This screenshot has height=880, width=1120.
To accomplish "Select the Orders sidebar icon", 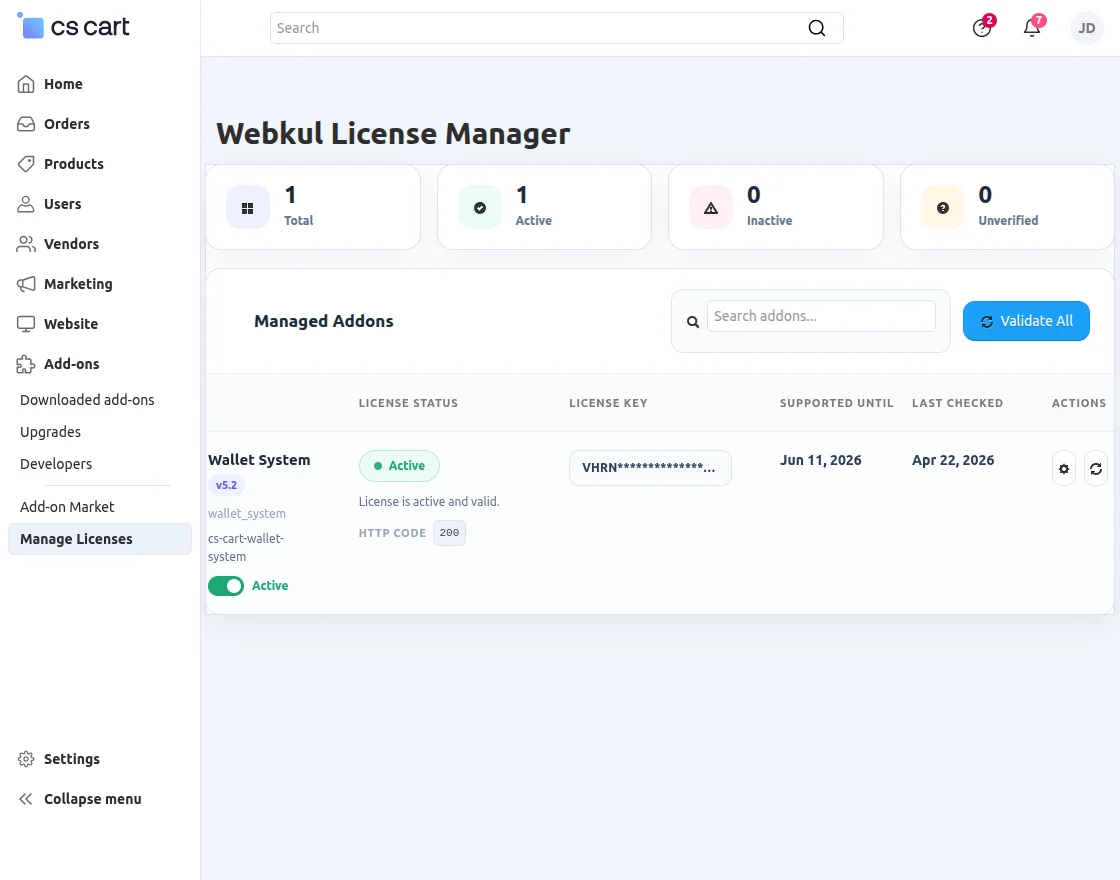I will point(25,124).
